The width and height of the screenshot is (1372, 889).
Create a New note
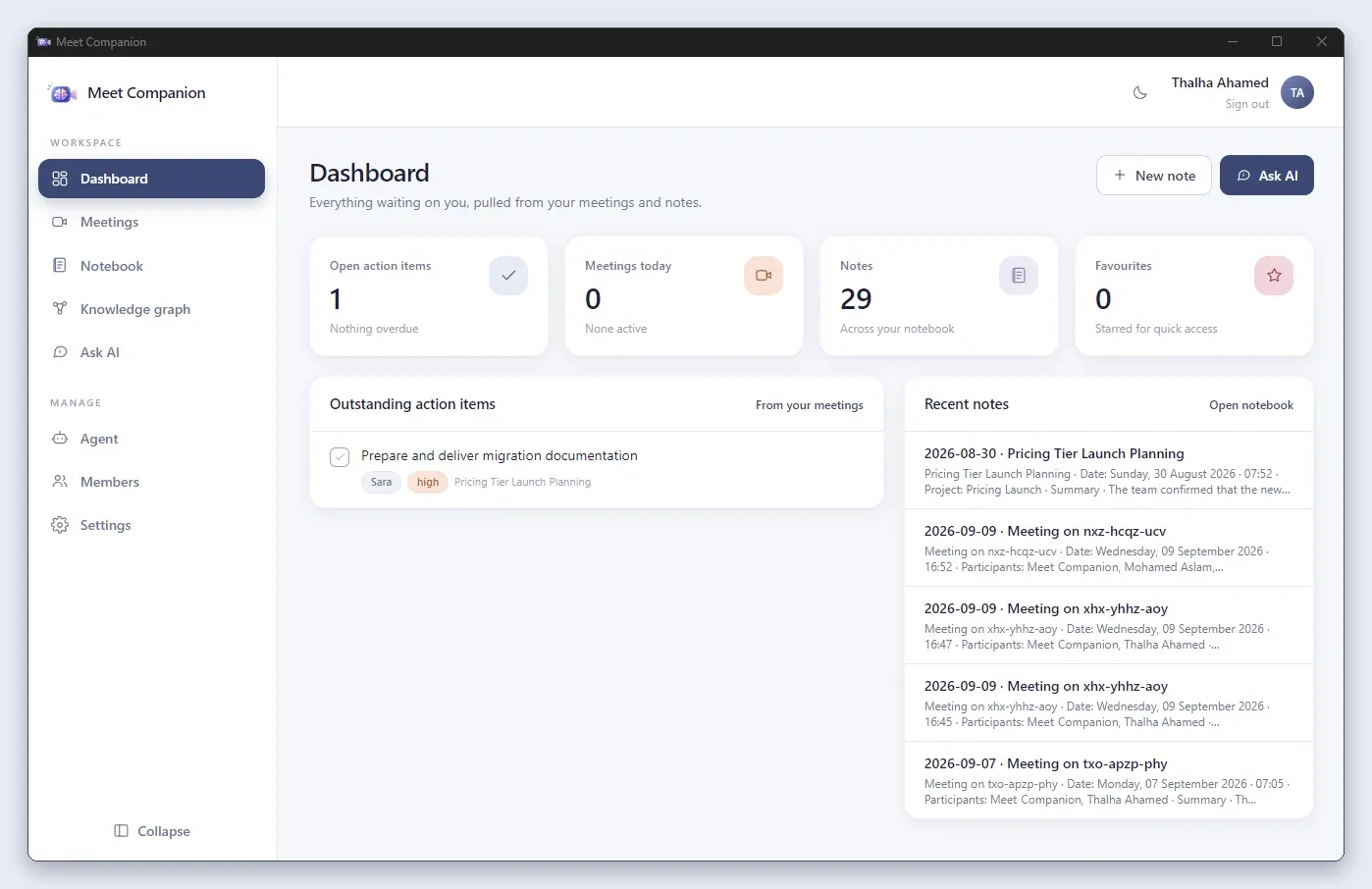pos(1154,176)
